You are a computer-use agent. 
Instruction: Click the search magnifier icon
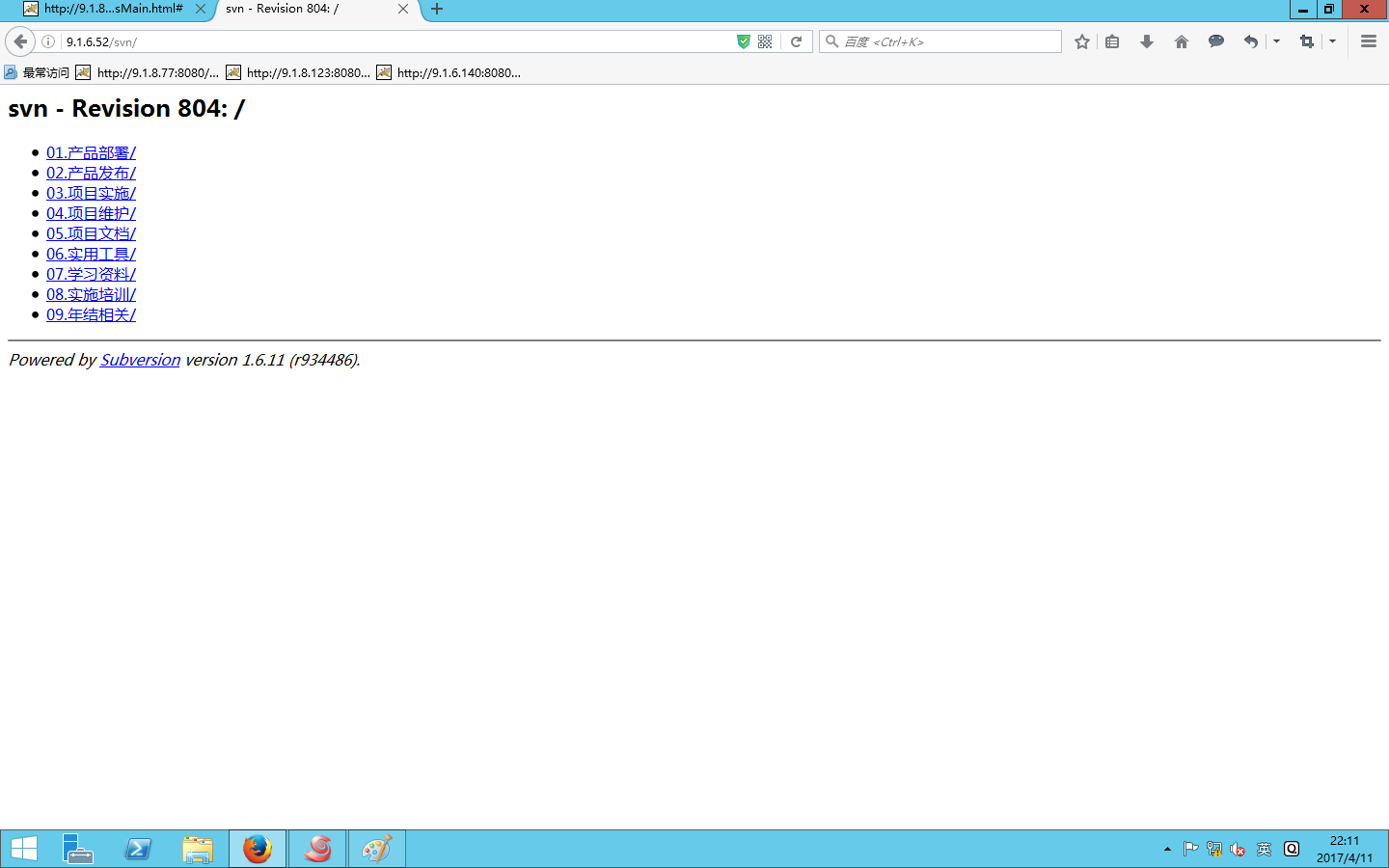tap(831, 41)
